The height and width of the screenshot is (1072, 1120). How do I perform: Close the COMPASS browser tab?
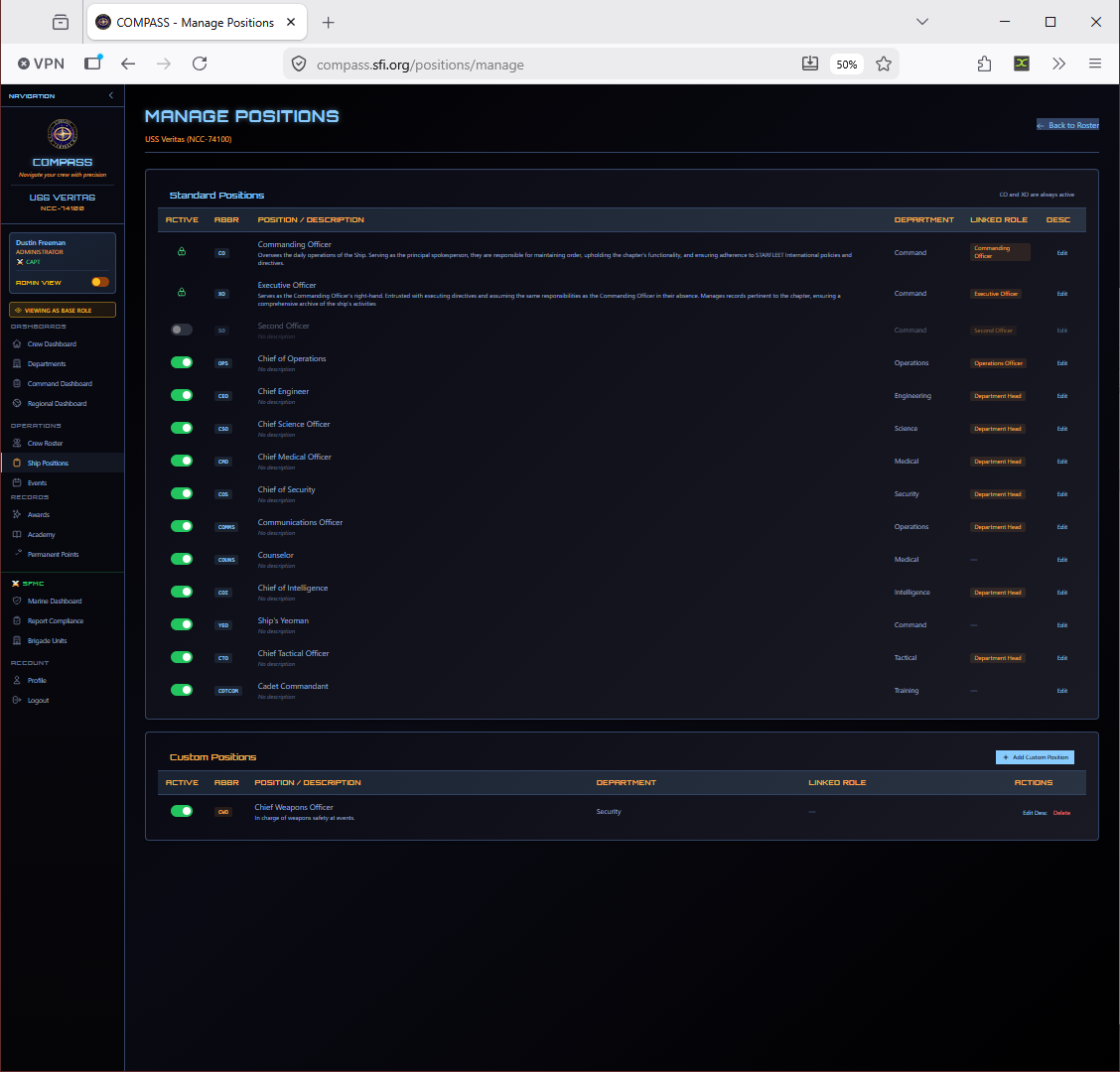point(291,22)
